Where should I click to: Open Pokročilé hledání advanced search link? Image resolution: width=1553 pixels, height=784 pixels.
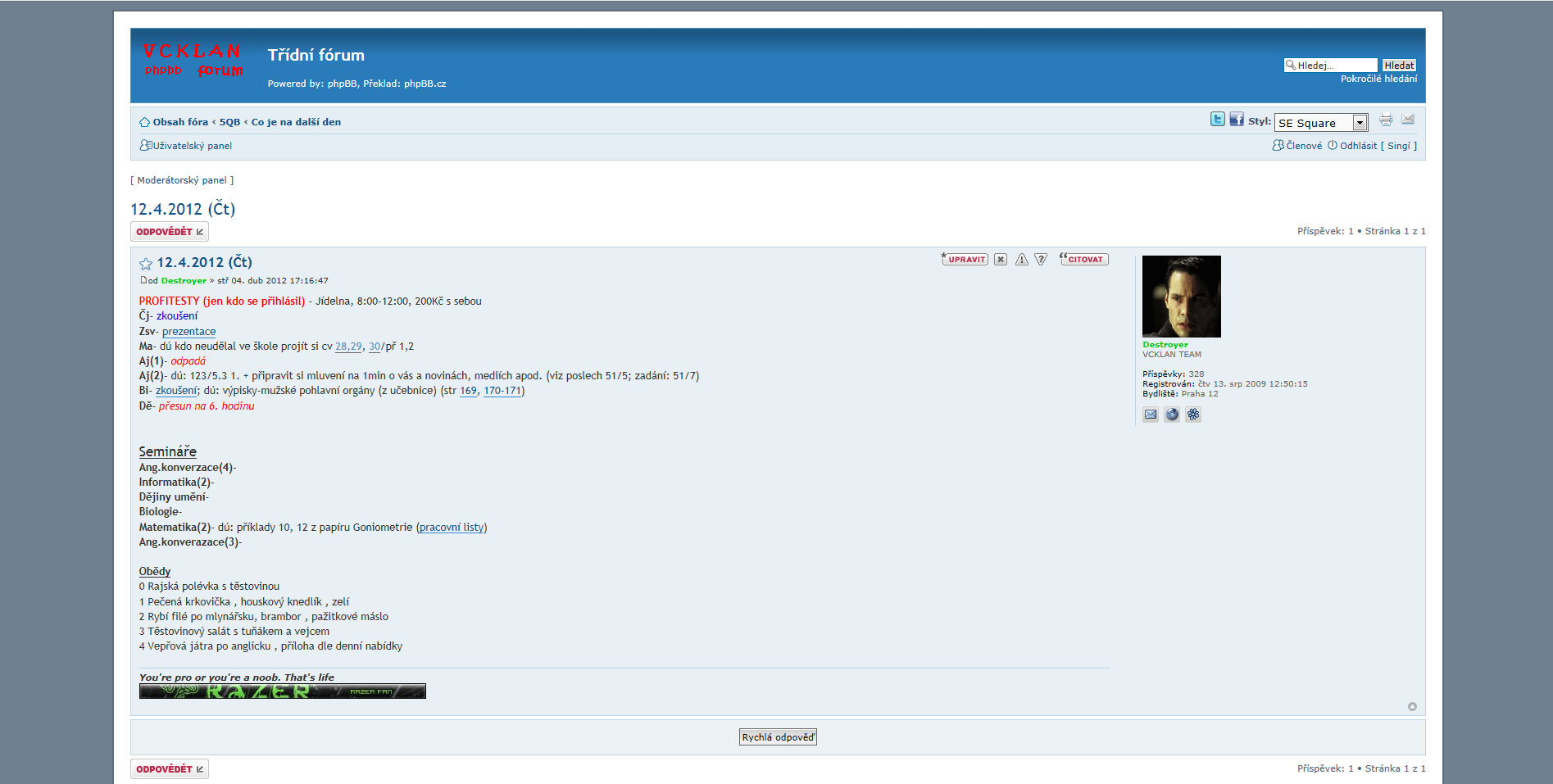[1378, 79]
